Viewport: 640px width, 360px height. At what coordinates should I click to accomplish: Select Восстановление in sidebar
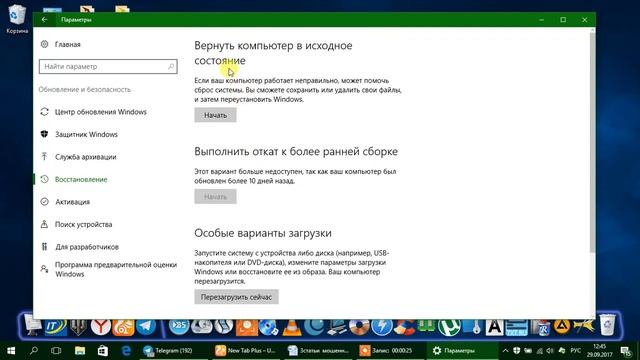point(74,179)
